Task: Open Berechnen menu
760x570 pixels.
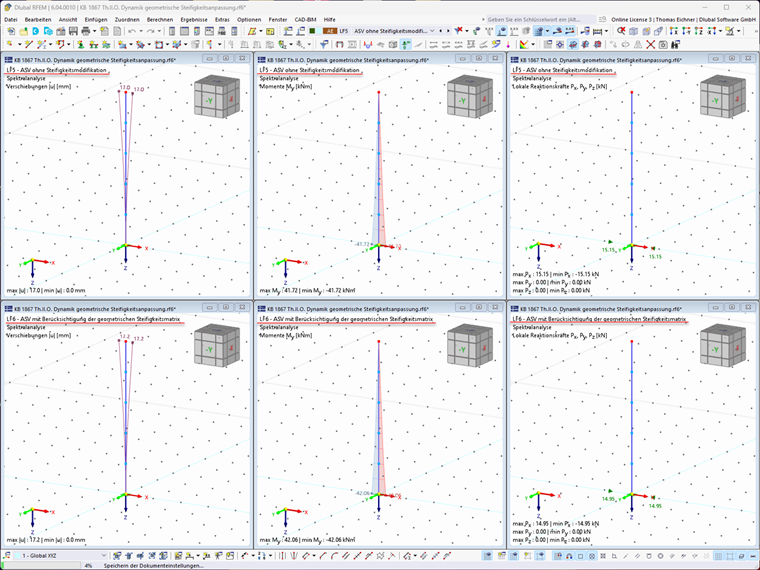Action: (x=159, y=19)
